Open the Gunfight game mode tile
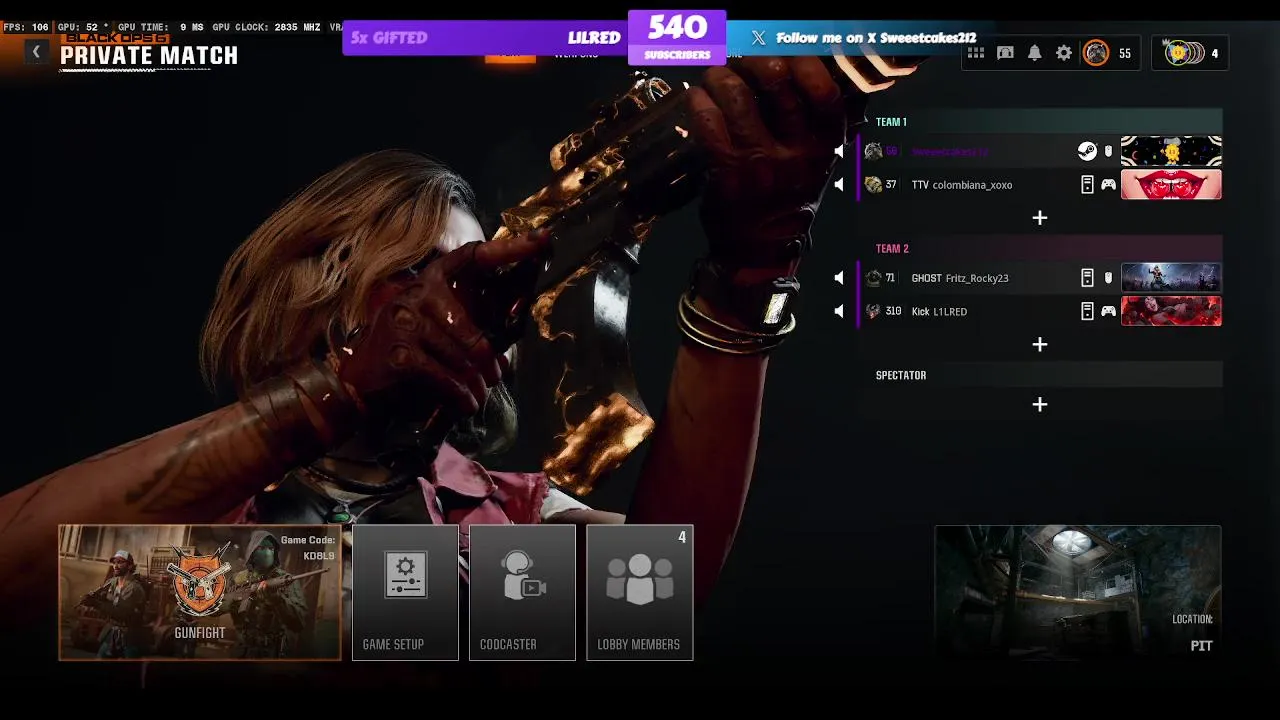 200,593
